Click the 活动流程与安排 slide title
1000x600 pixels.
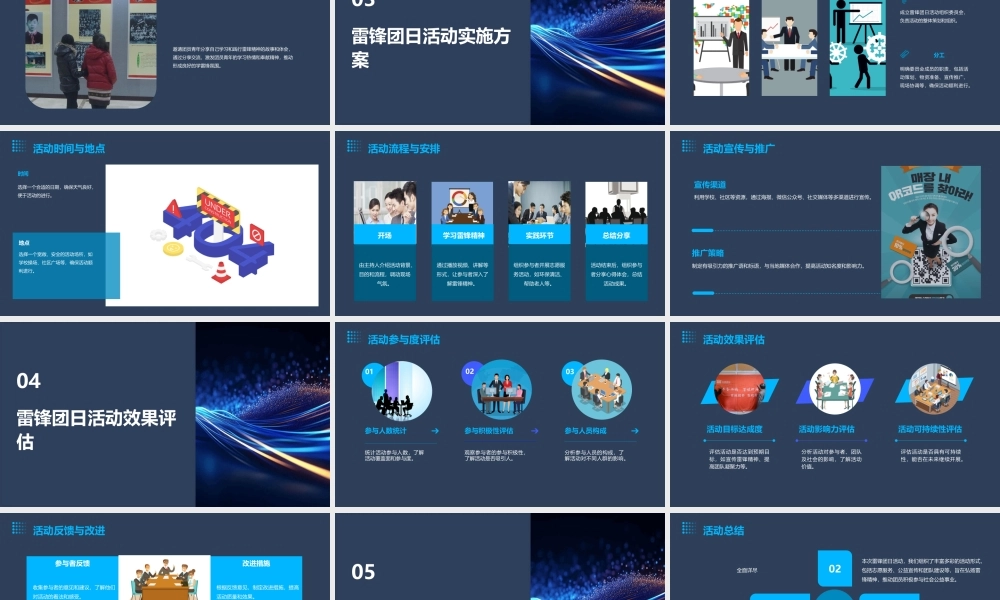click(x=404, y=149)
